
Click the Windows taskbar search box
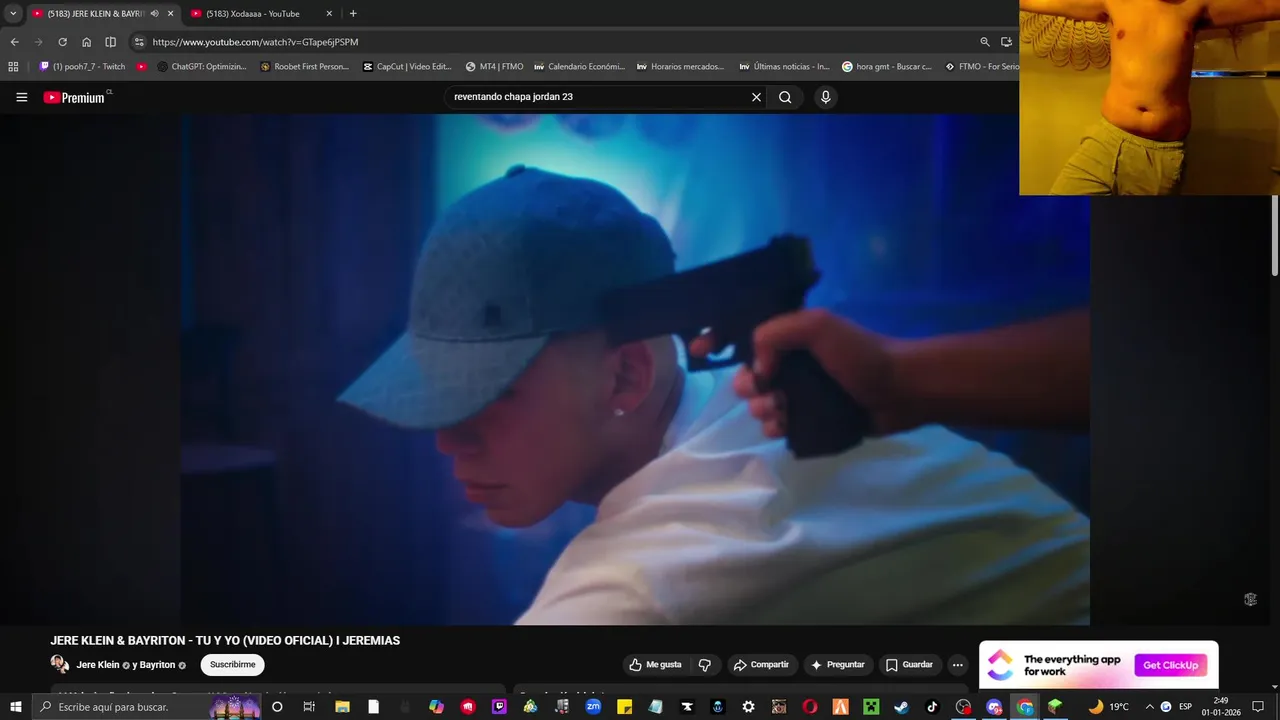click(x=147, y=707)
